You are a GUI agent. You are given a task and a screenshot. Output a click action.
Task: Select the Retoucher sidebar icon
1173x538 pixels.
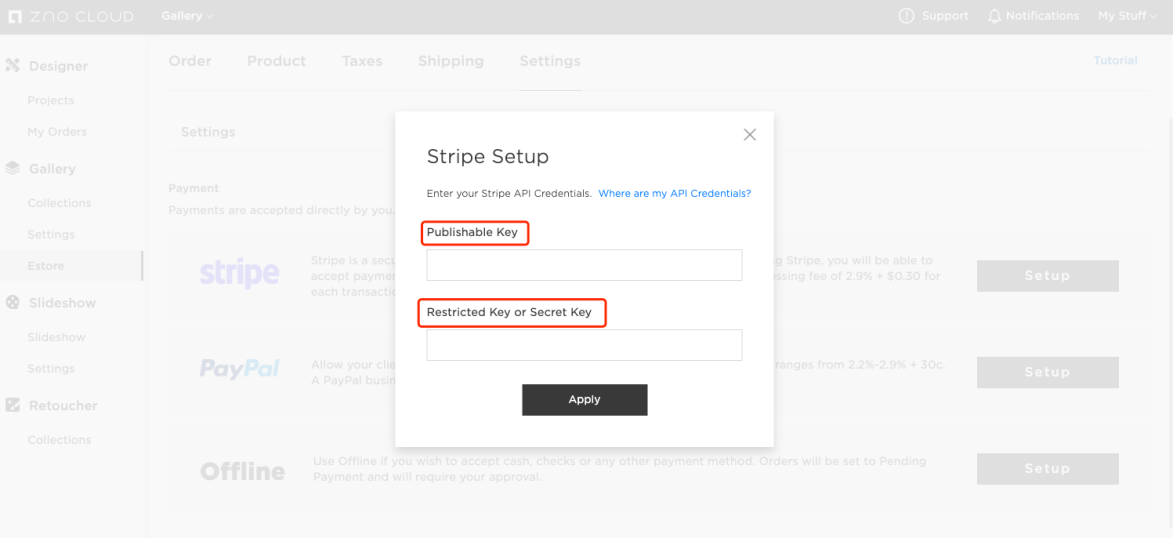13,406
